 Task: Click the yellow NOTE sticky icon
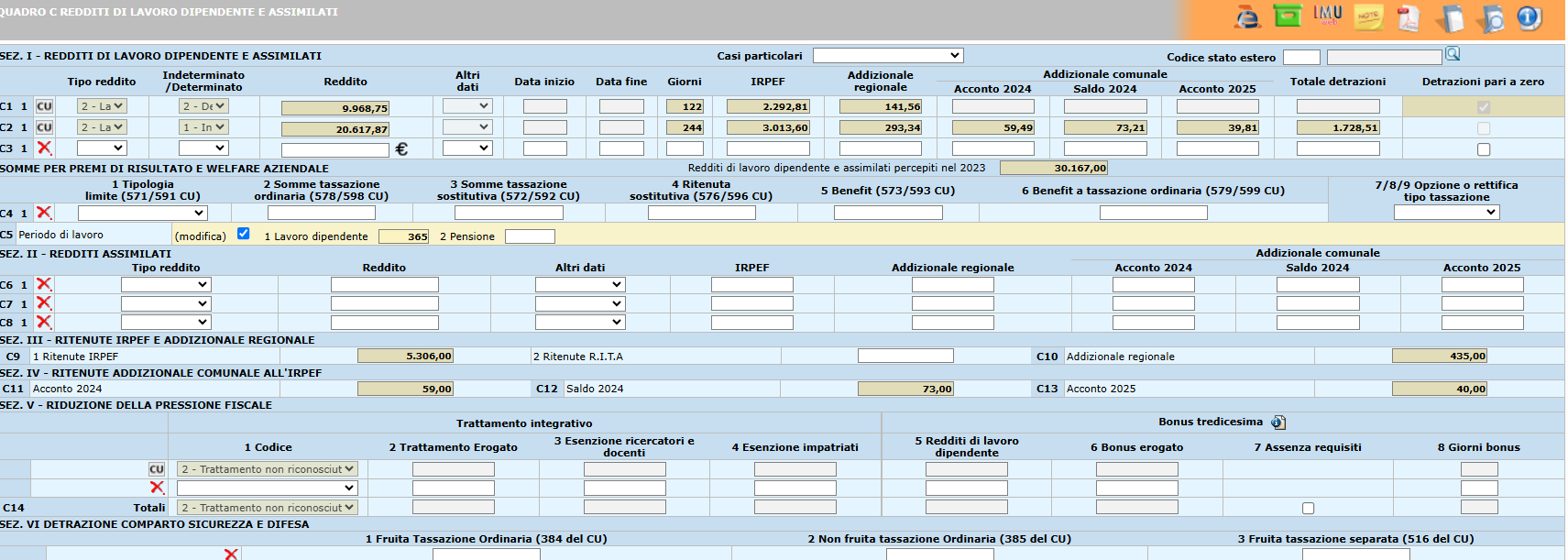(1368, 17)
